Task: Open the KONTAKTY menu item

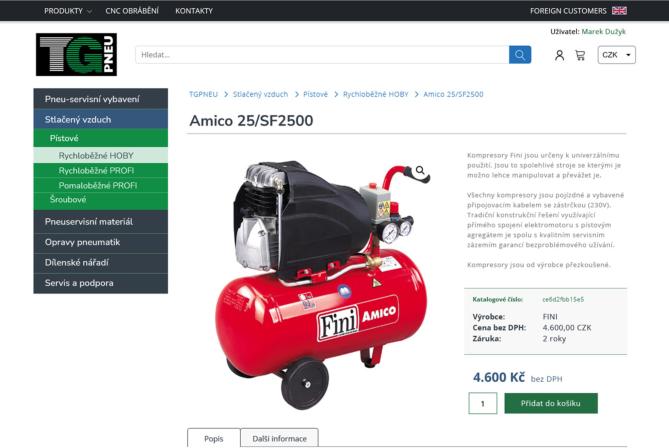Action: (x=194, y=11)
